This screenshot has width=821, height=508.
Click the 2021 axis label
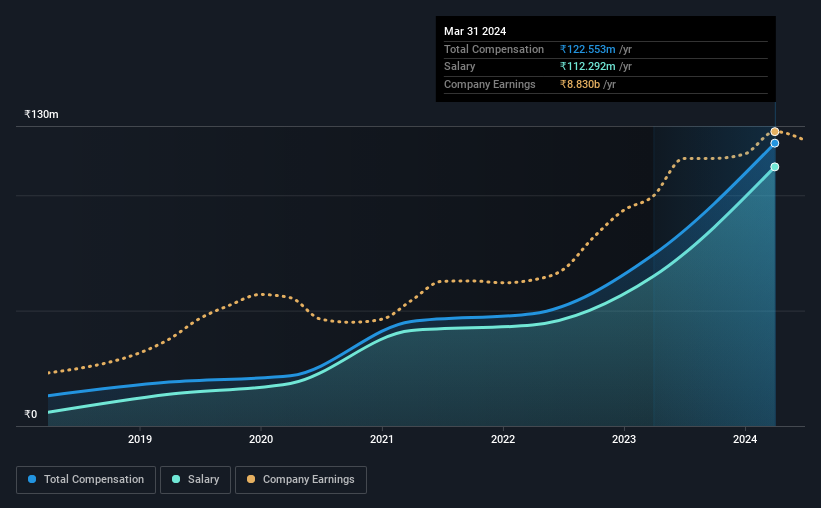click(382, 439)
